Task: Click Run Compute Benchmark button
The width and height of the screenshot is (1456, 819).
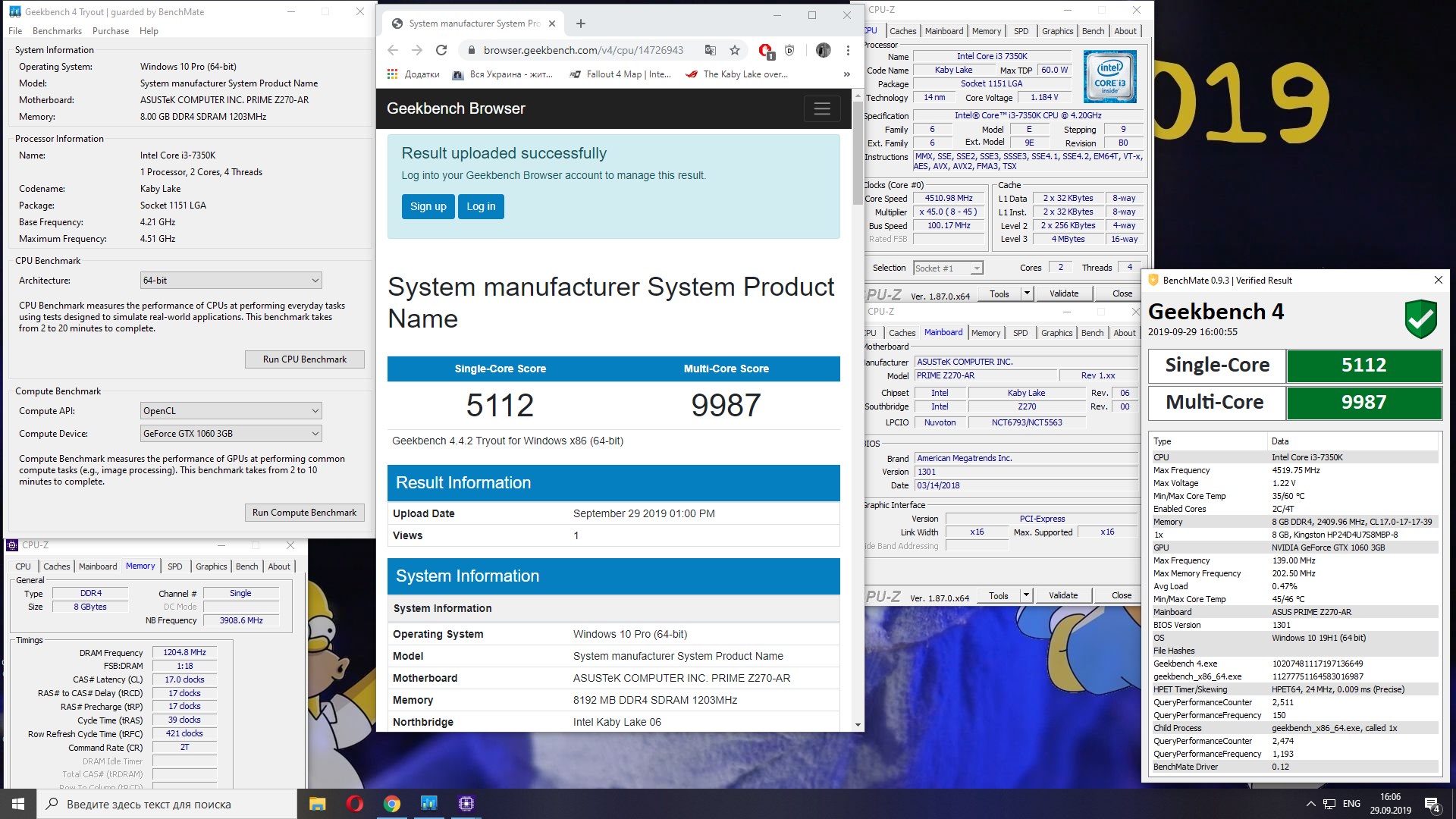Action: (305, 513)
